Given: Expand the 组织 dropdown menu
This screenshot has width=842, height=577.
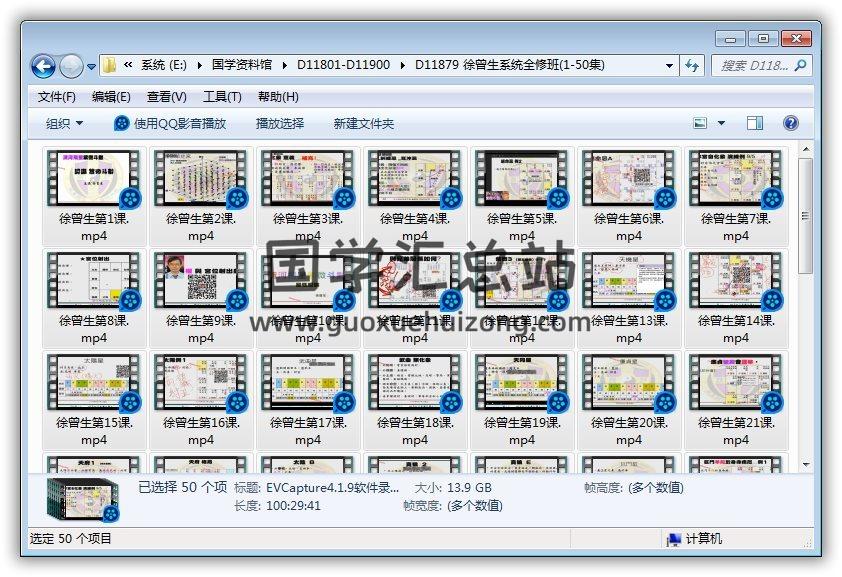Looking at the screenshot, I should point(65,124).
